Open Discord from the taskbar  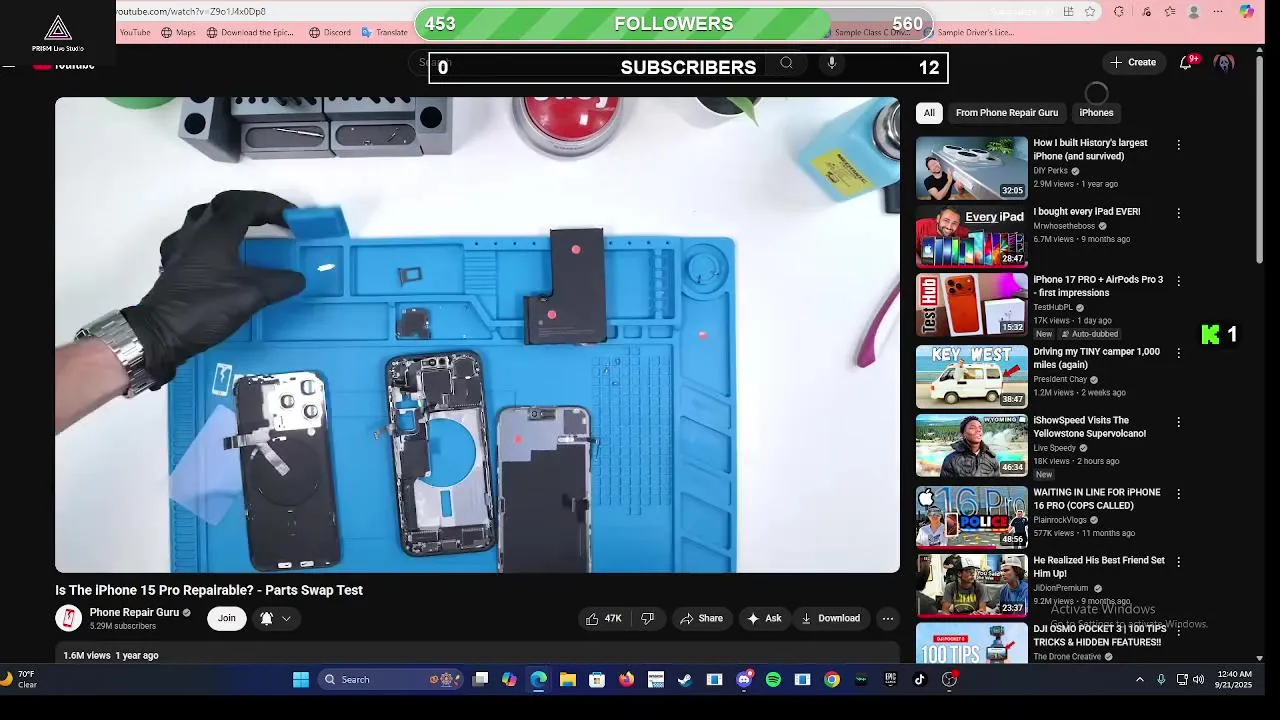pyautogui.click(x=744, y=680)
